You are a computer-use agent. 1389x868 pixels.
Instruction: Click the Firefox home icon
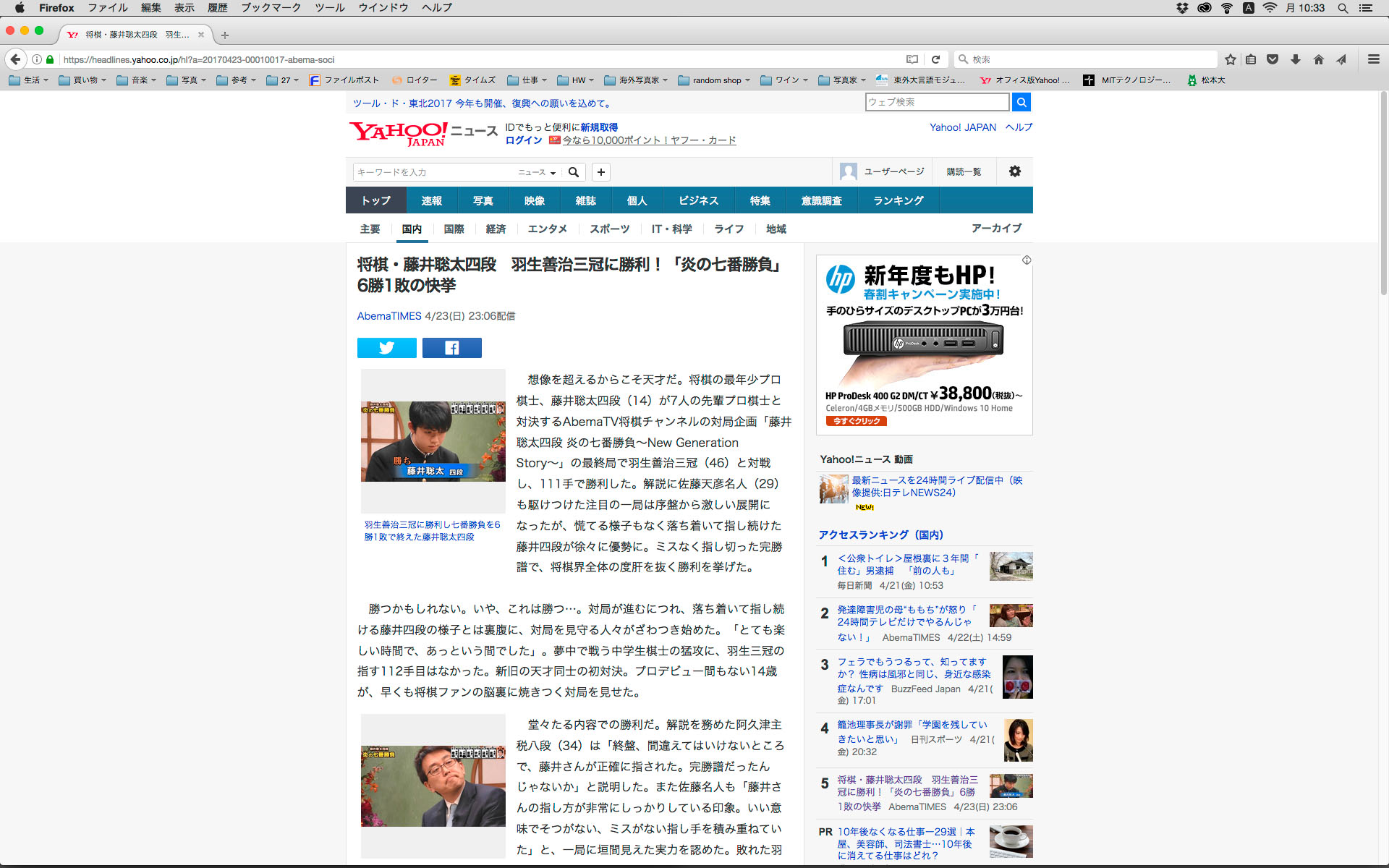[x=1318, y=59]
